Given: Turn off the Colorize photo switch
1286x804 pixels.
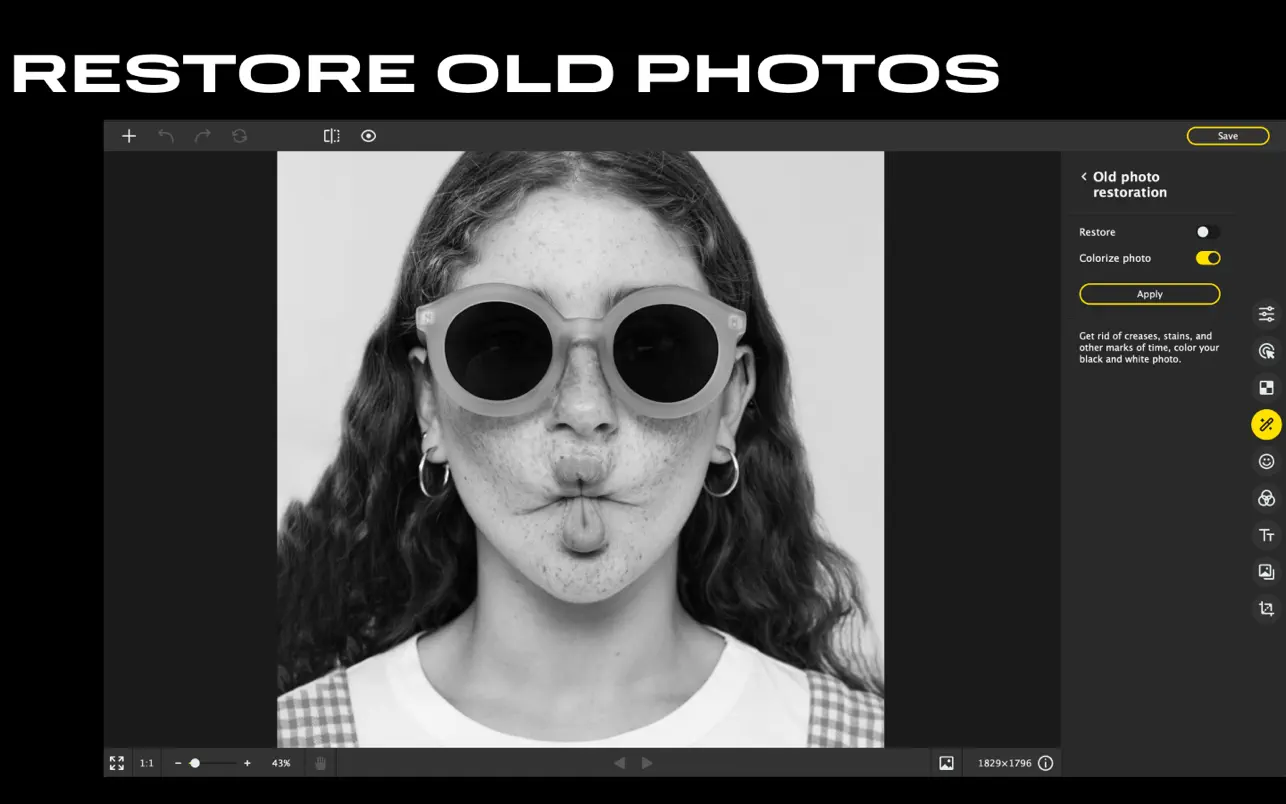Looking at the screenshot, I should pyautogui.click(x=1207, y=258).
